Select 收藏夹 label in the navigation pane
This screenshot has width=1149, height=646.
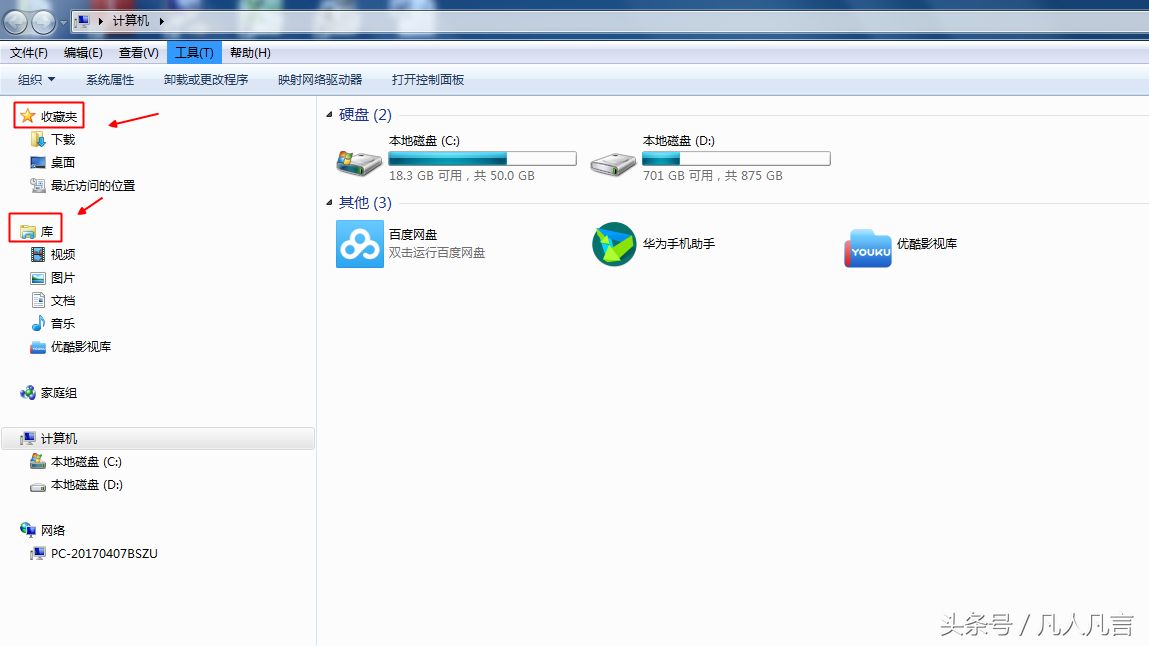point(59,116)
